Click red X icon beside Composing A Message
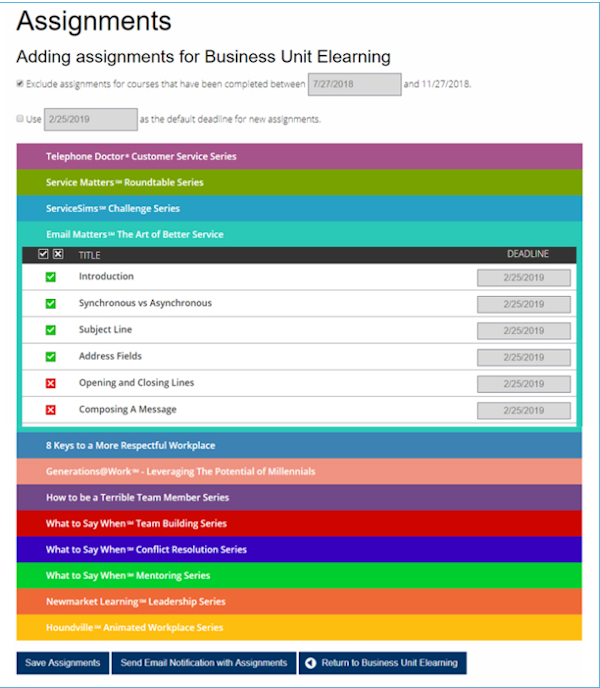 51,409
